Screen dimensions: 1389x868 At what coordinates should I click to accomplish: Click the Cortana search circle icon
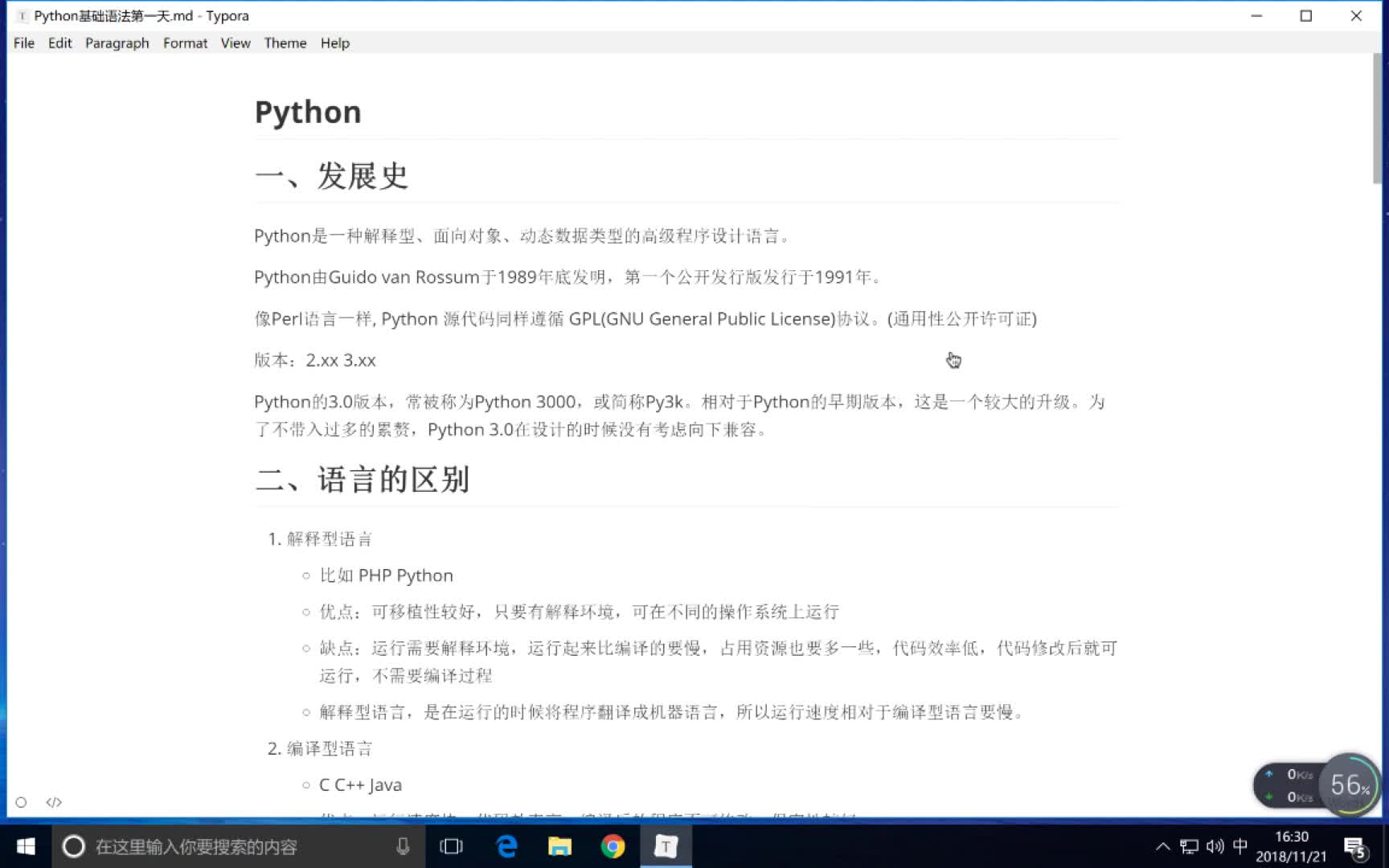point(73,846)
